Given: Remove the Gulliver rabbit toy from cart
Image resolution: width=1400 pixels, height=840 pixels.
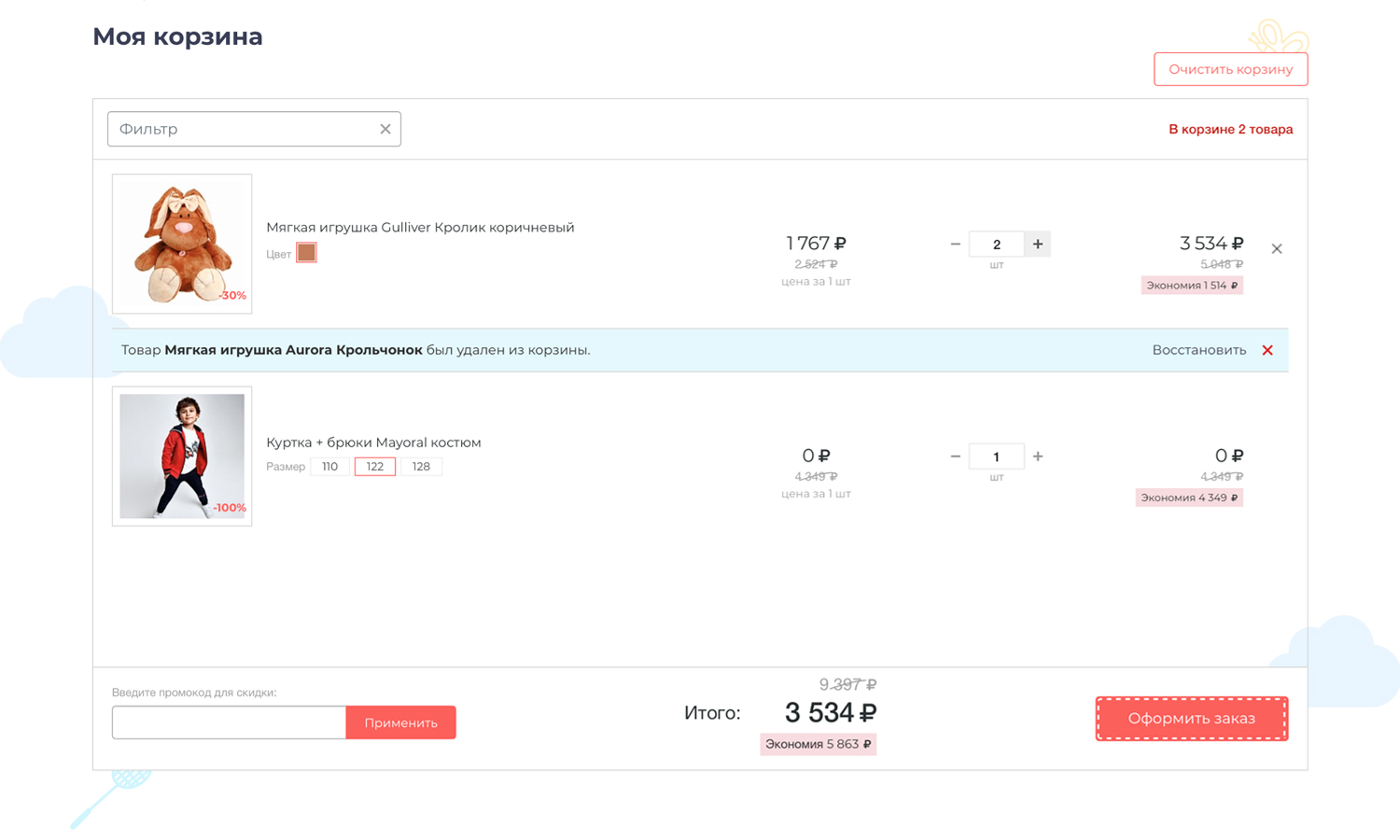Looking at the screenshot, I should [1276, 248].
